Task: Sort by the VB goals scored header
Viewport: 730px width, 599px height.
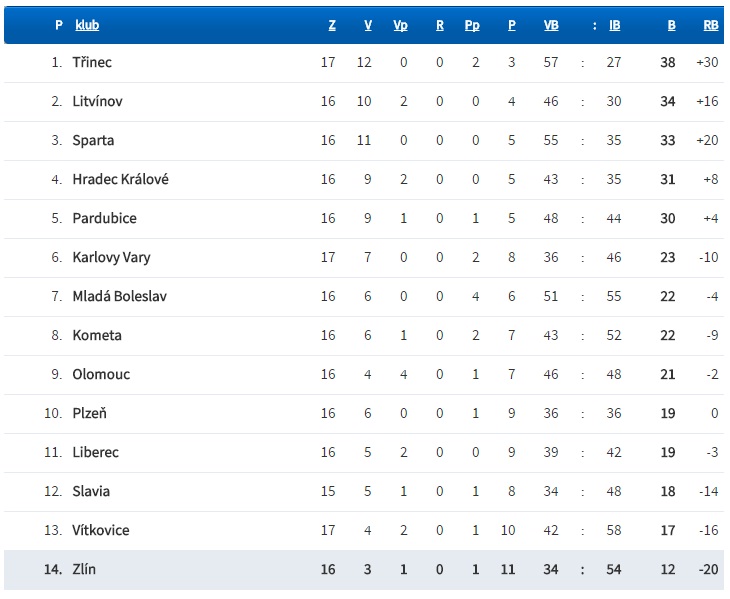Action: point(551,25)
